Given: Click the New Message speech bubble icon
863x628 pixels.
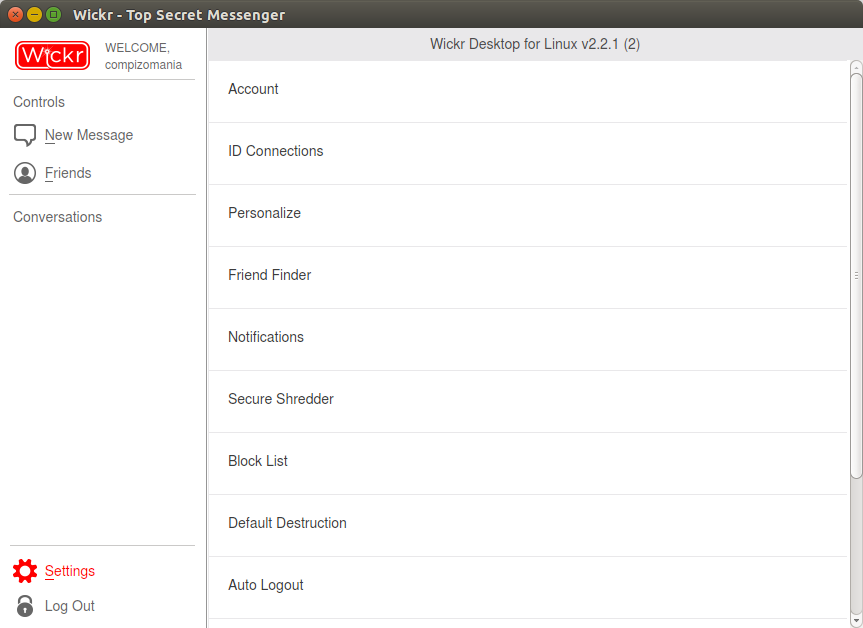Looking at the screenshot, I should coord(25,135).
